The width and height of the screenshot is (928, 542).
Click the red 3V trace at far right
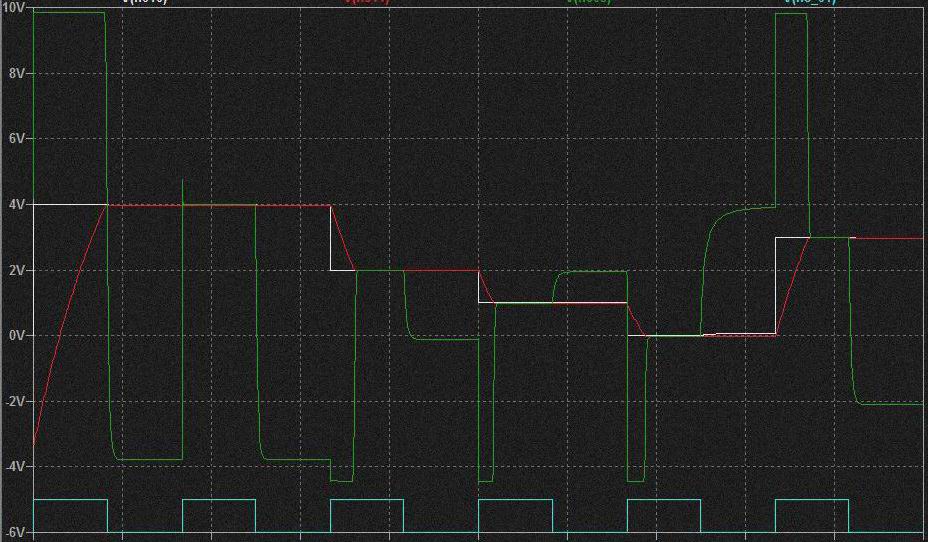click(890, 238)
